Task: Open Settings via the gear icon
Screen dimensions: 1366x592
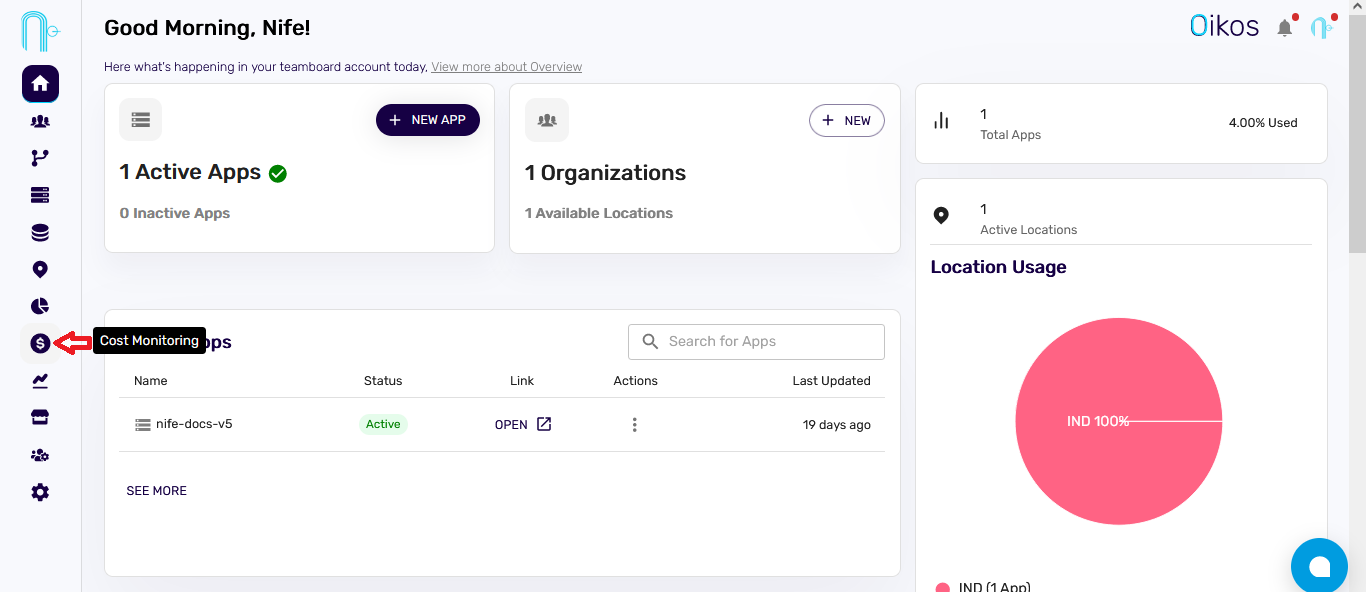Action: coord(39,491)
